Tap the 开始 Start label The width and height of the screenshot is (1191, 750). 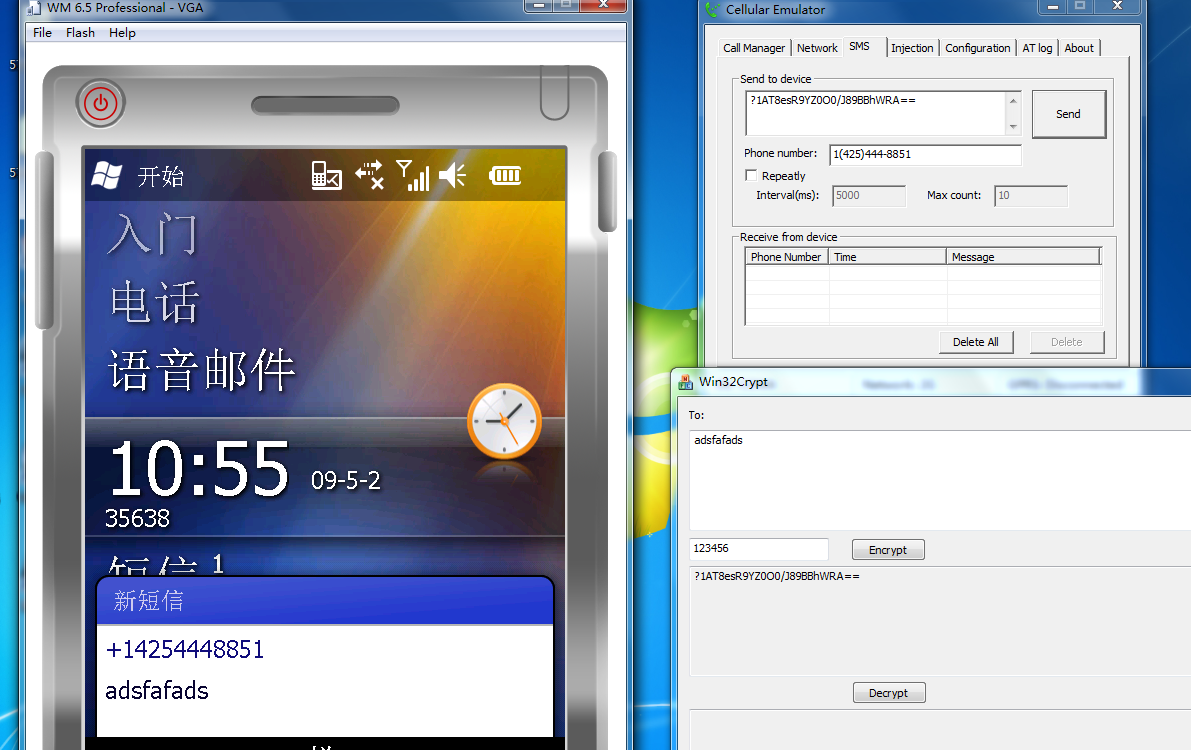tap(160, 176)
